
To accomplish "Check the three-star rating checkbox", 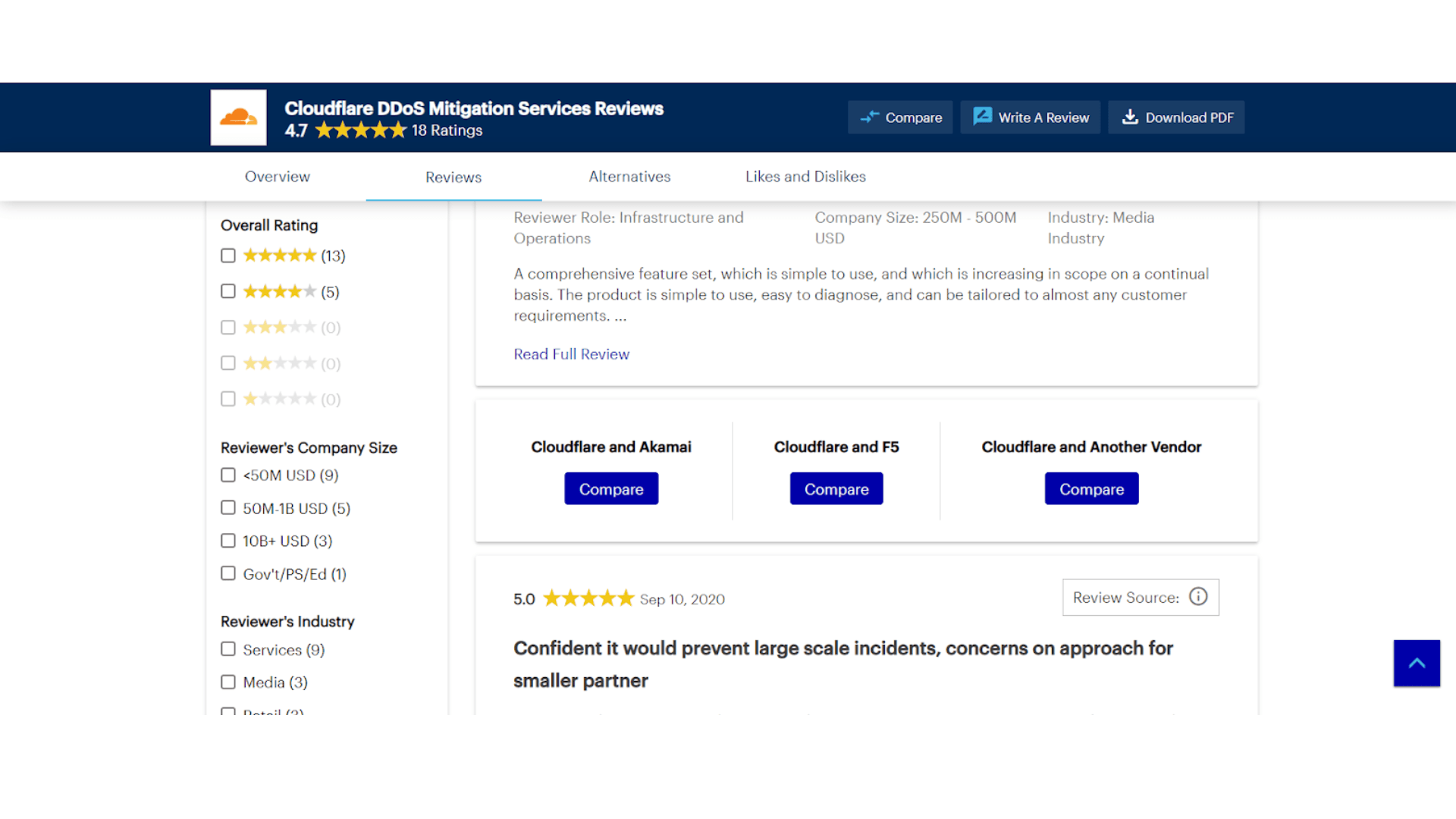I will point(228,327).
